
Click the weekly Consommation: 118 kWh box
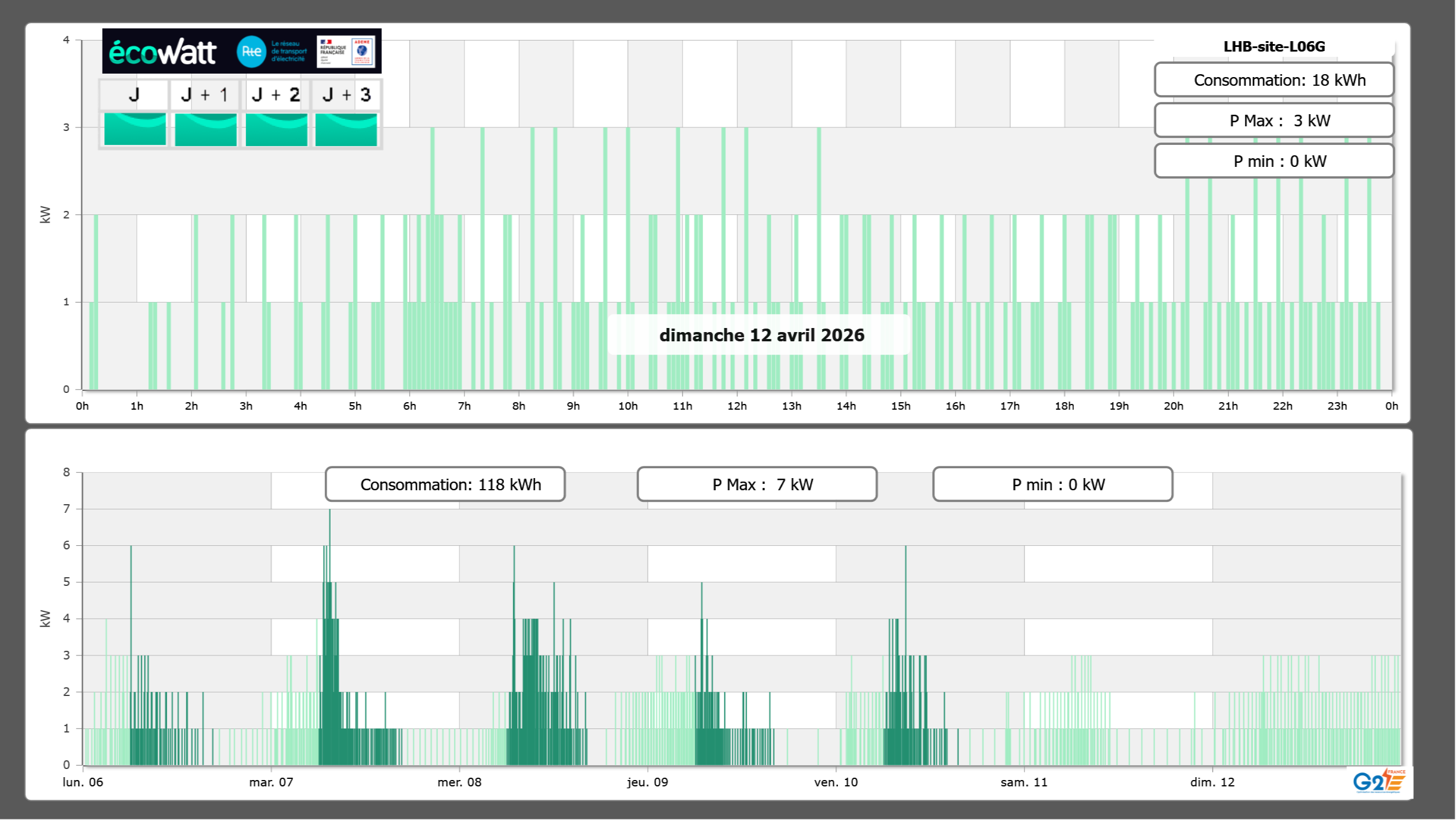[445, 484]
